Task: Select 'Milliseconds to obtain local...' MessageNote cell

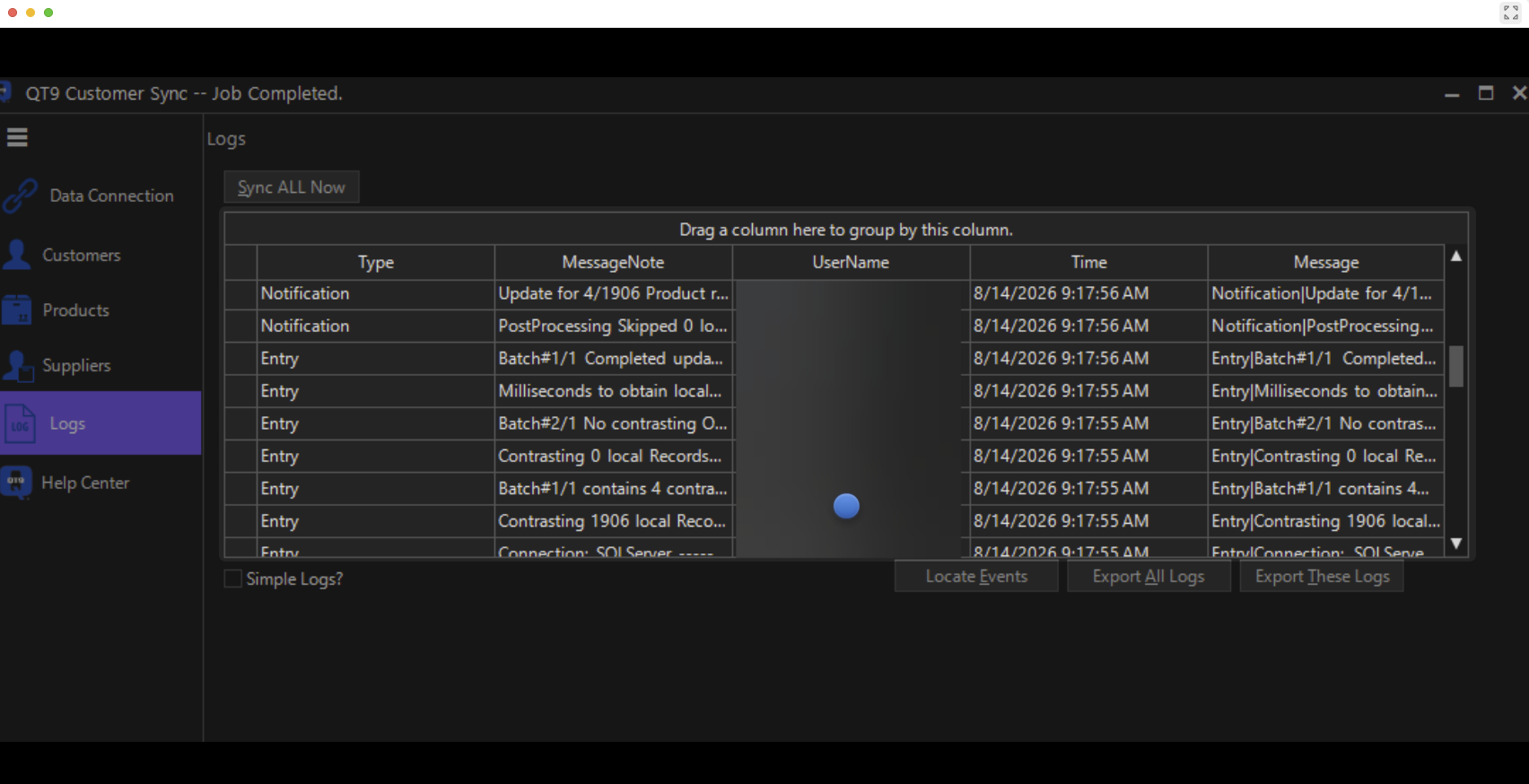Action: point(613,391)
